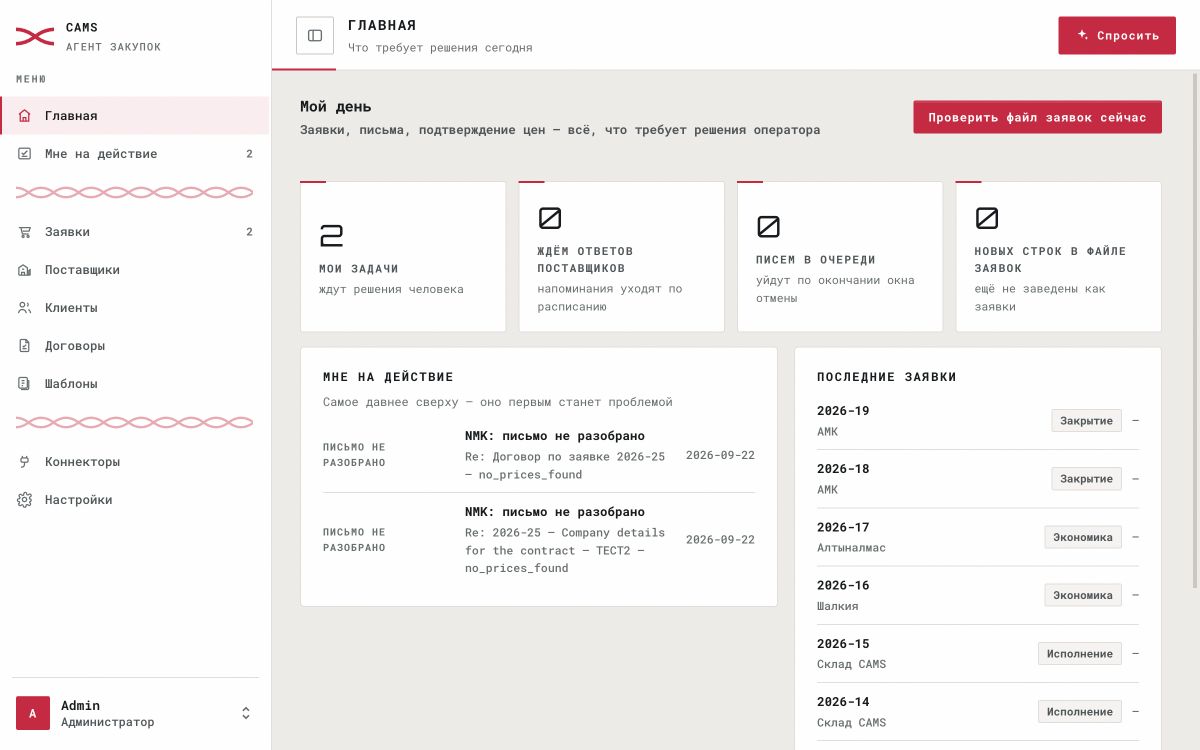Image resolution: width=1200 pixels, height=750 pixels.
Task: Open the Мои задачи card
Action: click(x=403, y=256)
